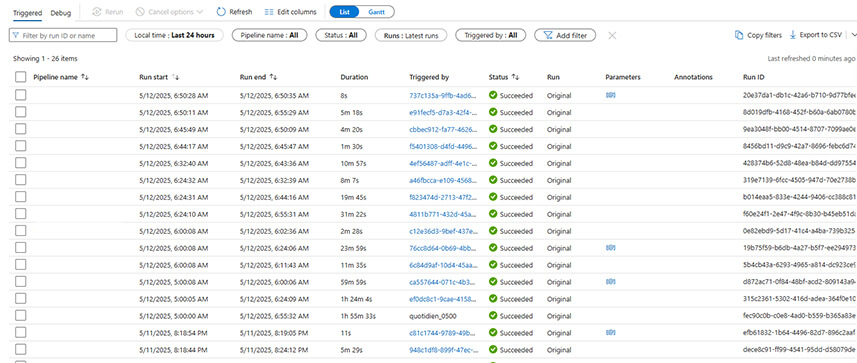Open trigger link f5401308-d4fd-4496
Viewport: 857px width, 363px height.
tap(443, 146)
